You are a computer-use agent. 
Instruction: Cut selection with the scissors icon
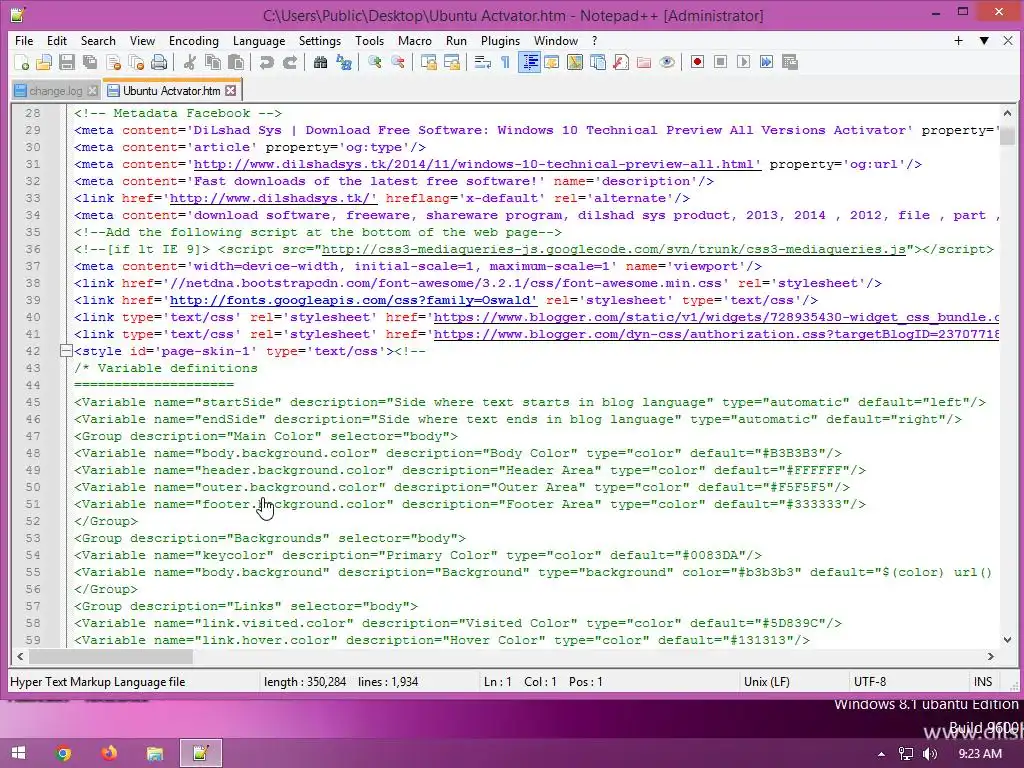[x=189, y=62]
